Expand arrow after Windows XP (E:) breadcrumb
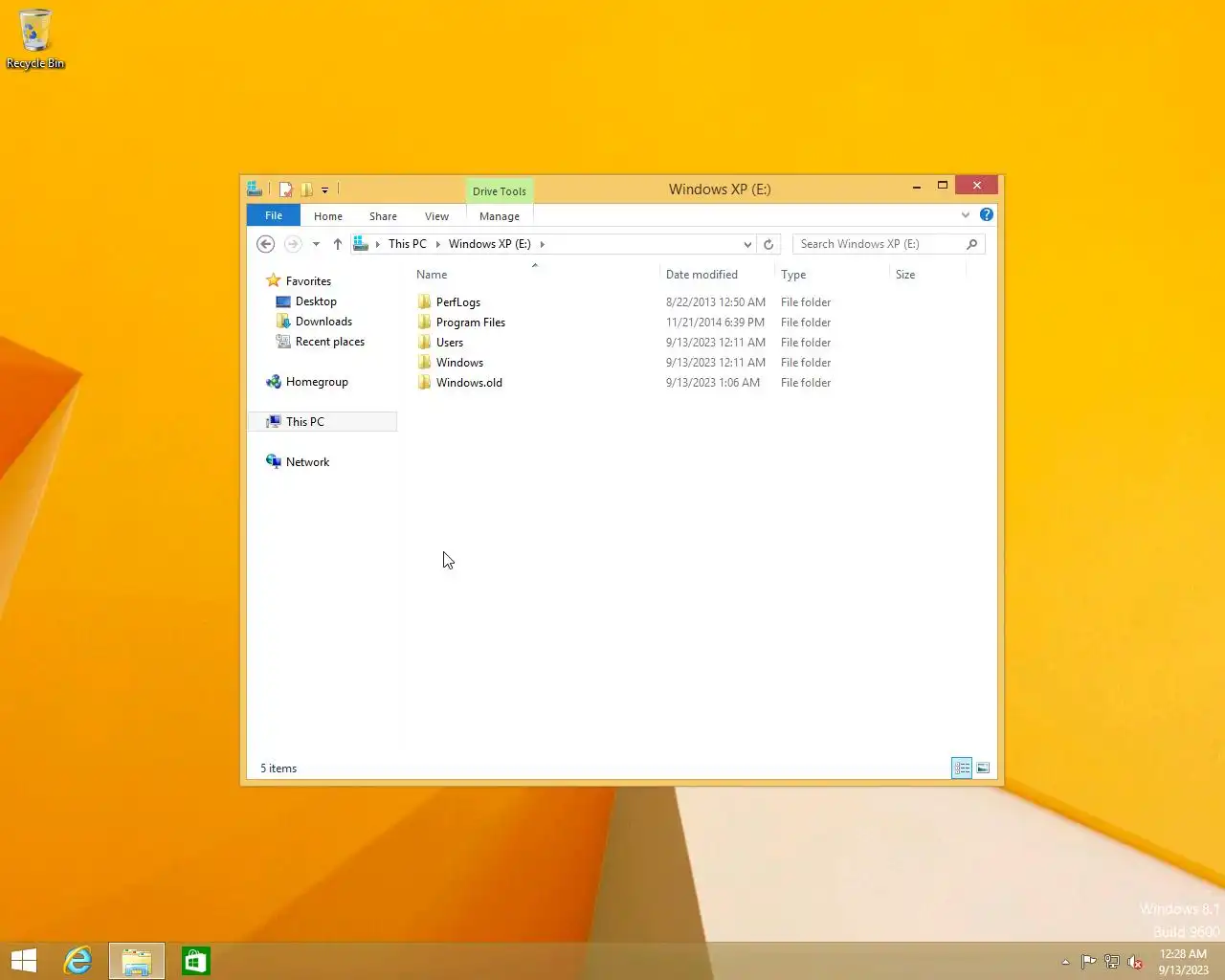Screen dimensions: 1225x980 542,244
